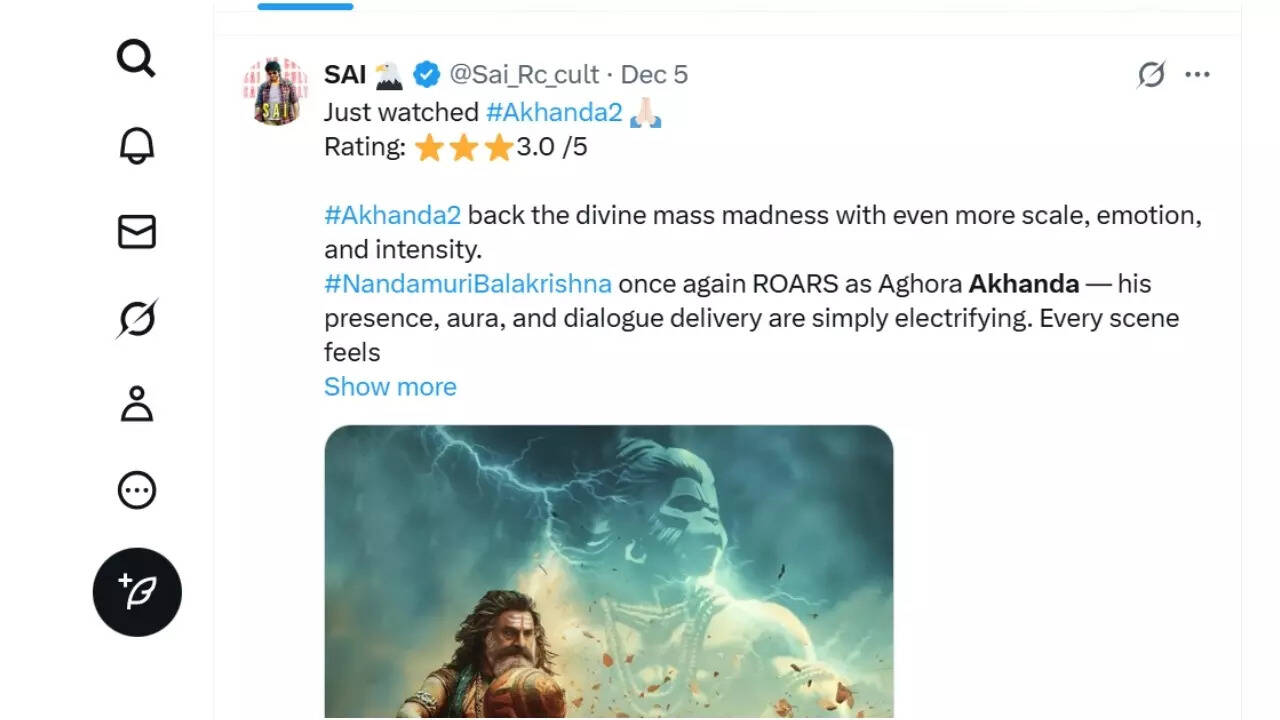The image size is (1280, 720).
Task: Click the #NandamuriBalakrishna hashtag
Action: (467, 284)
